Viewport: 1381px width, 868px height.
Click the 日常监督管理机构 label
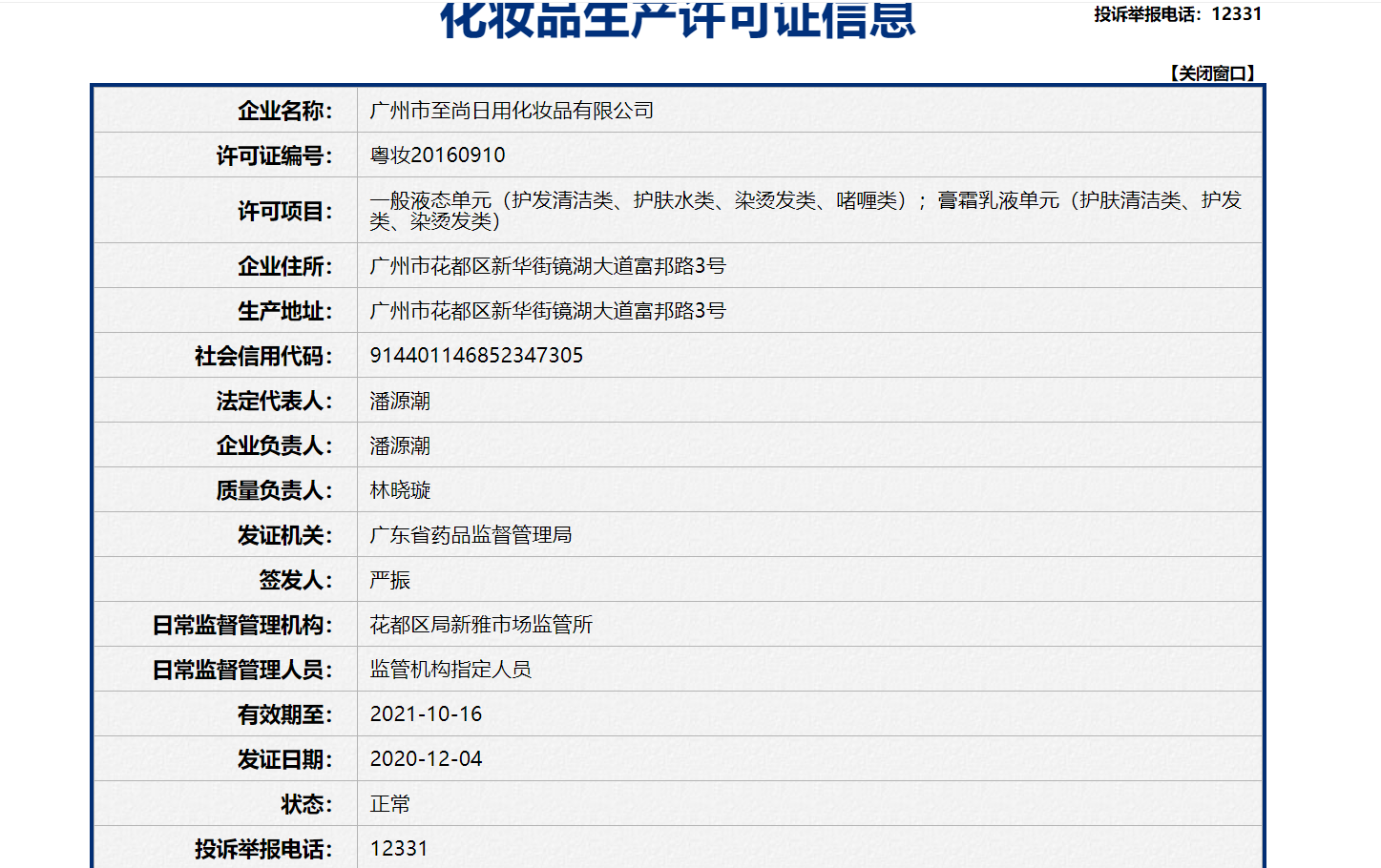[x=242, y=625]
